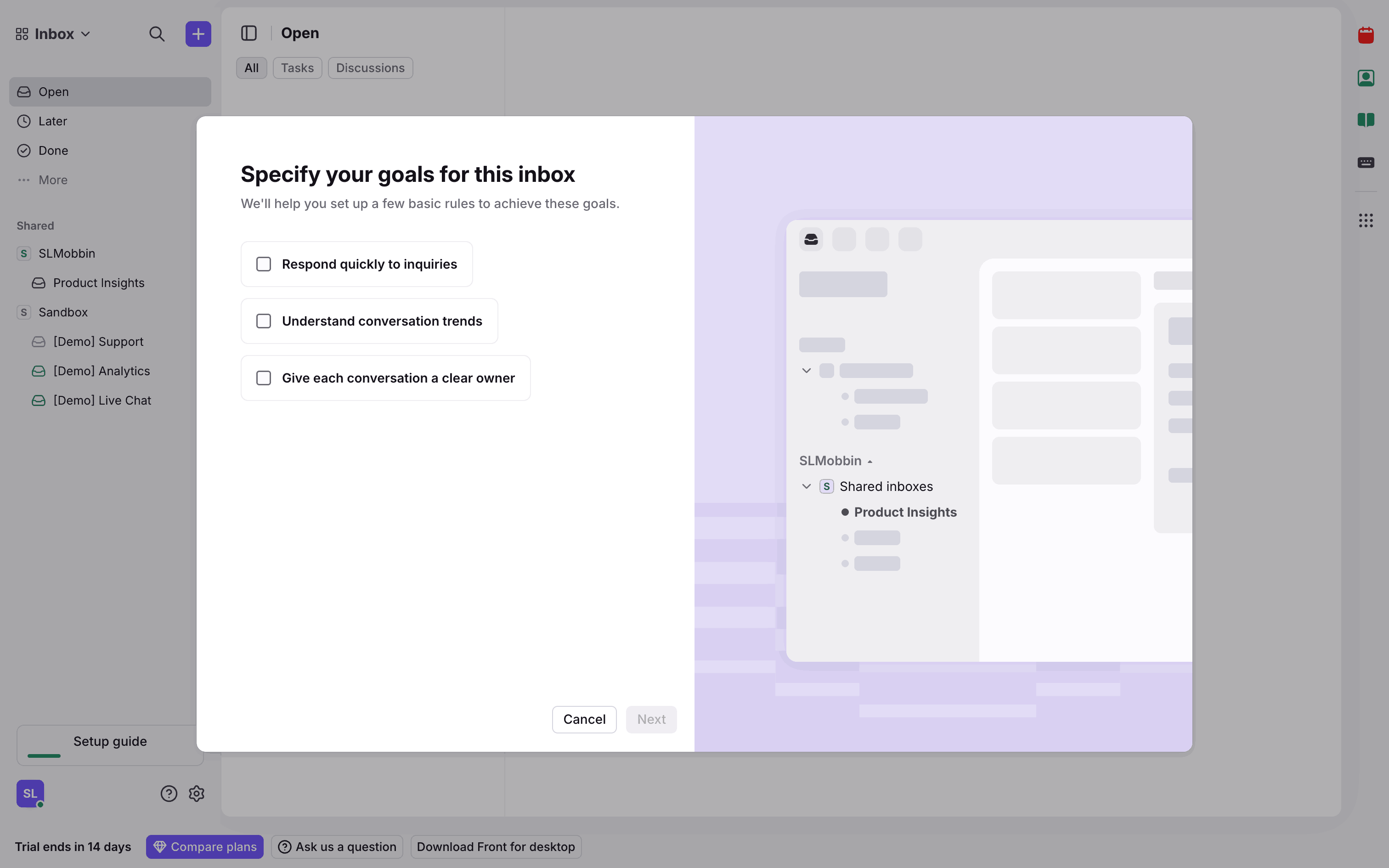Image resolution: width=1389 pixels, height=868 pixels.
Task: Click the Cancel button
Action: pyautogui.click(x=584, y=719)
